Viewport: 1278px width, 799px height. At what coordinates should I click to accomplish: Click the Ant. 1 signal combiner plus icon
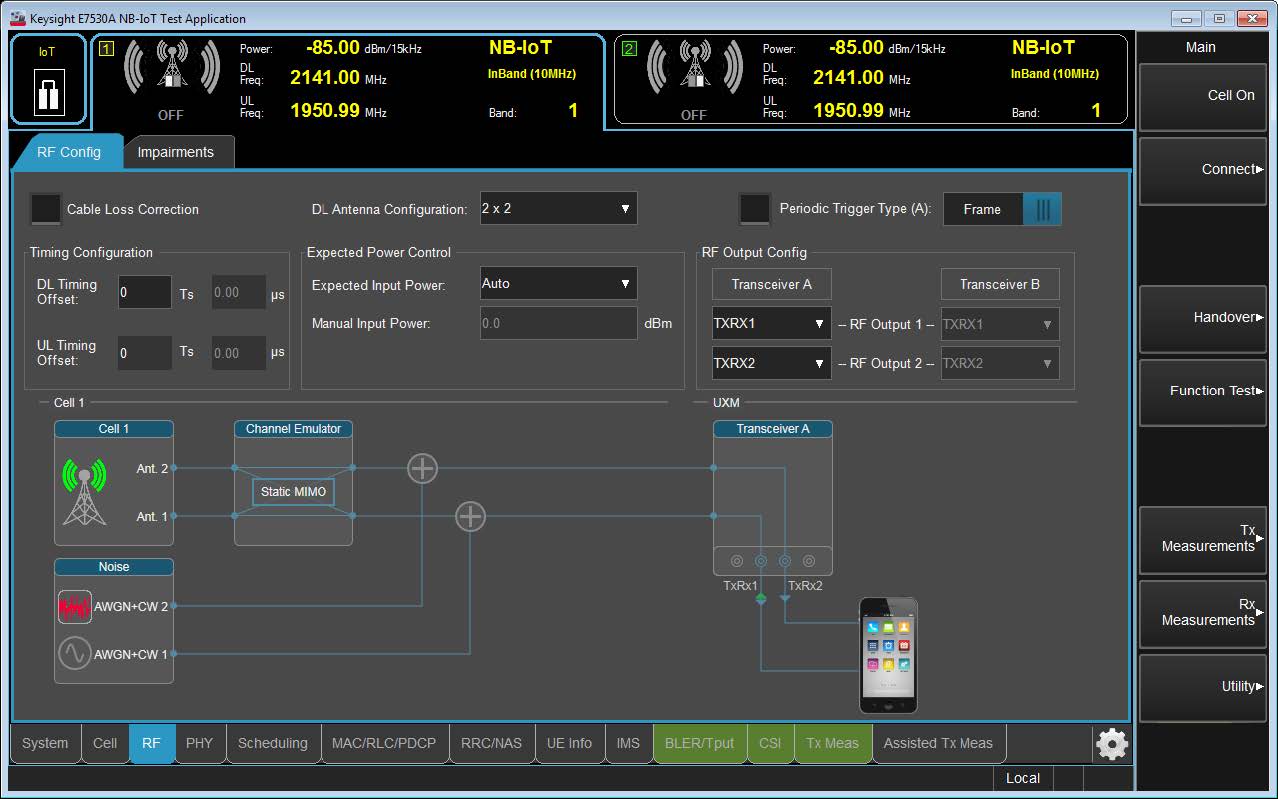[x=470, y=516]
